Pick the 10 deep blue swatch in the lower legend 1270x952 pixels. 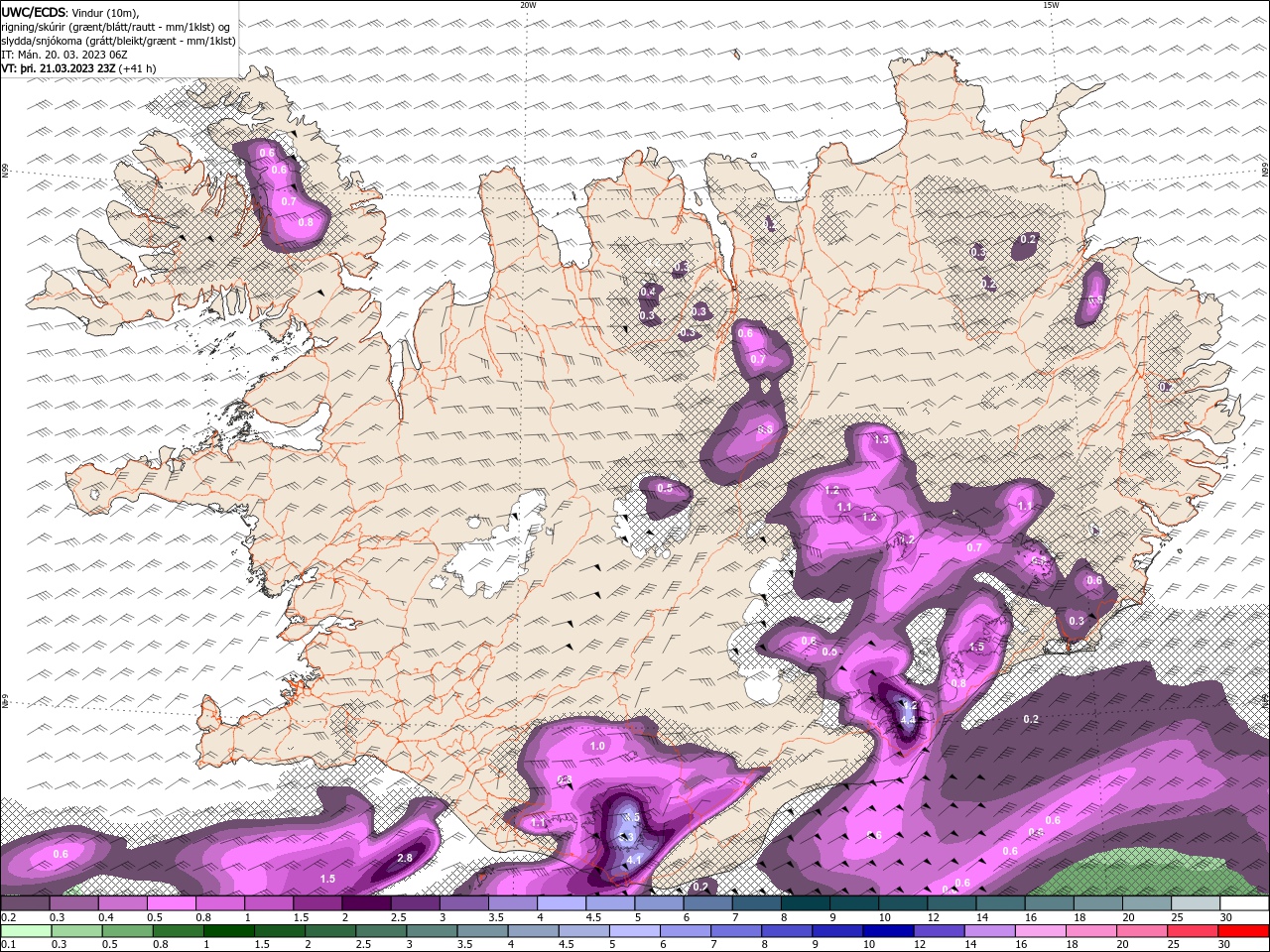pos(889,931)
